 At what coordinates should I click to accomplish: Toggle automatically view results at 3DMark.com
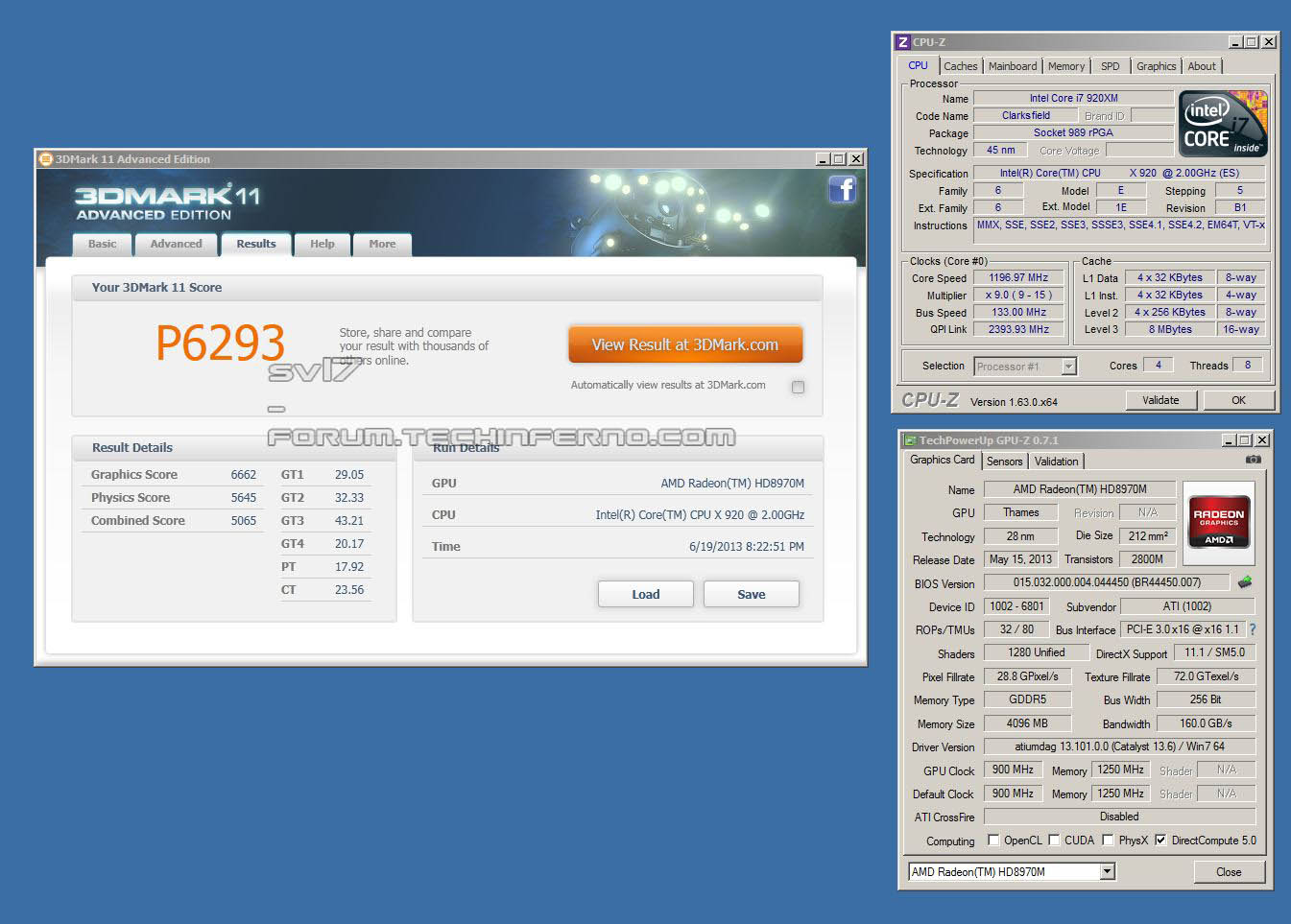[x=798, y=387]
